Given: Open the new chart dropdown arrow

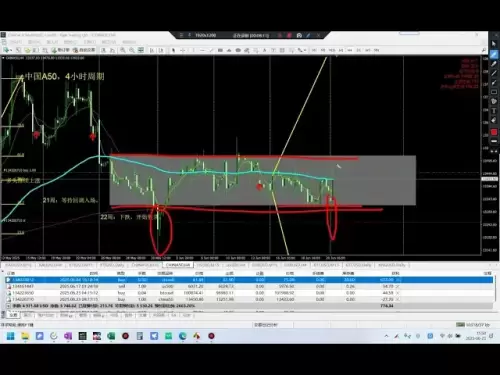Looking at the screenshot, I should (x=11, y=50).
